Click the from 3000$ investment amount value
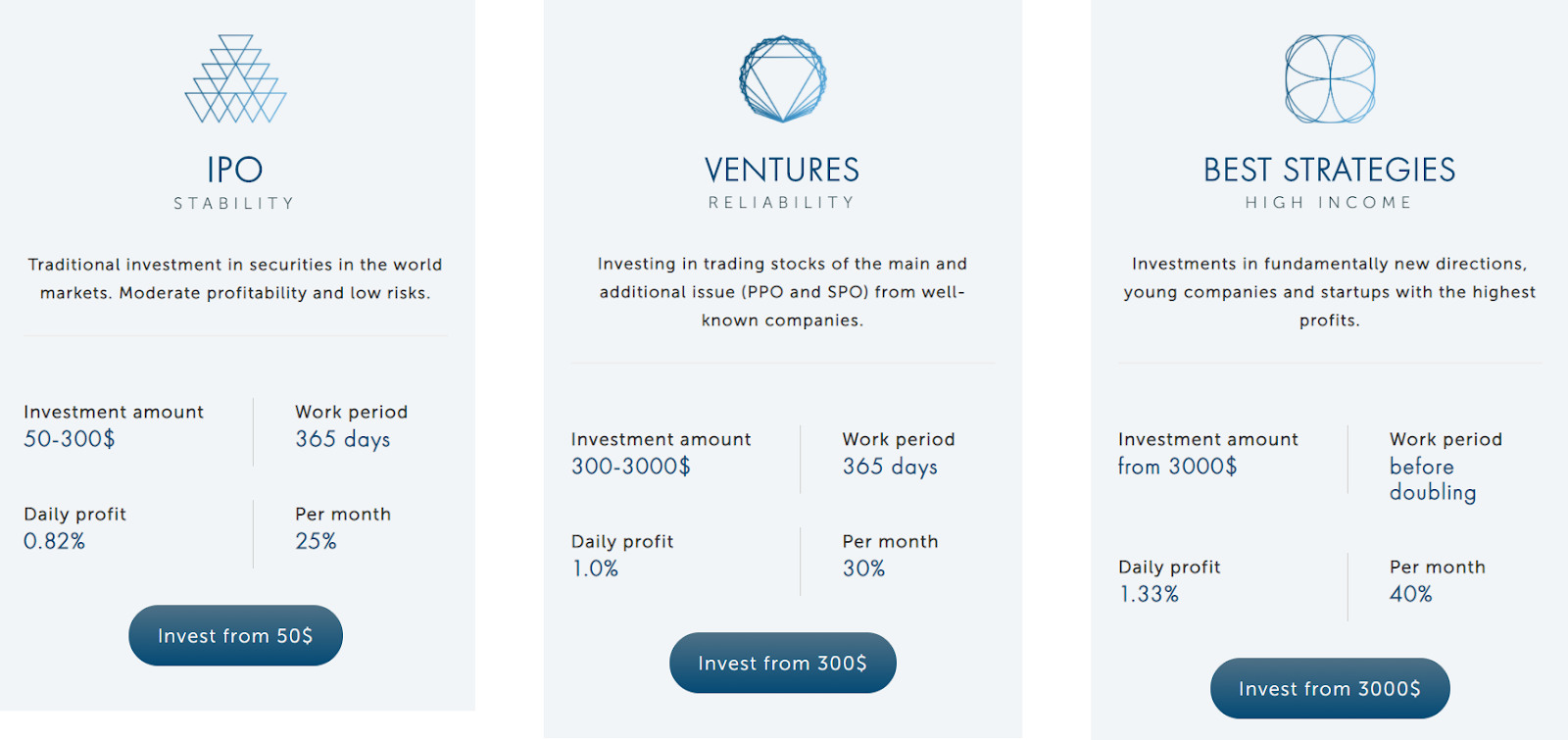The image size is (1568, 740). pyautogui.click(x=1177, y=467)
